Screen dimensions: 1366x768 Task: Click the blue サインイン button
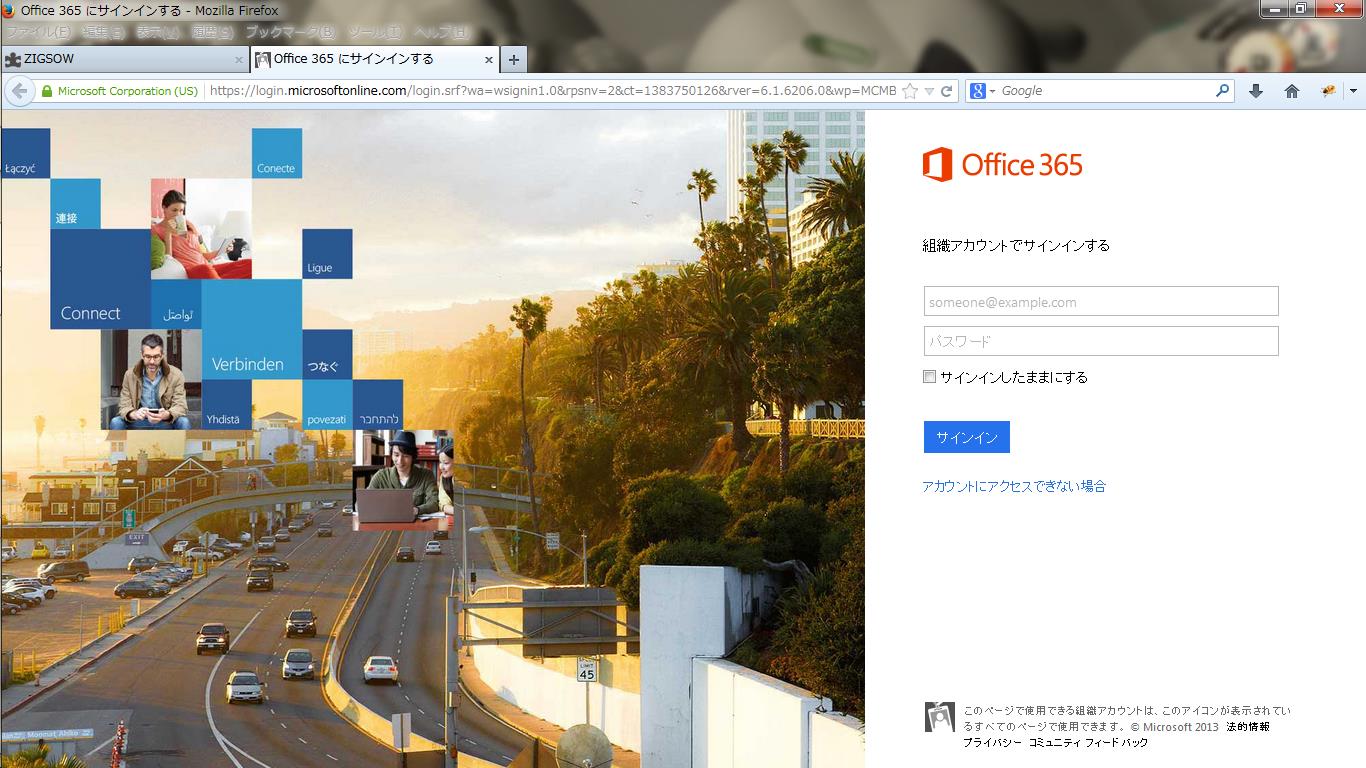[967, 437]
